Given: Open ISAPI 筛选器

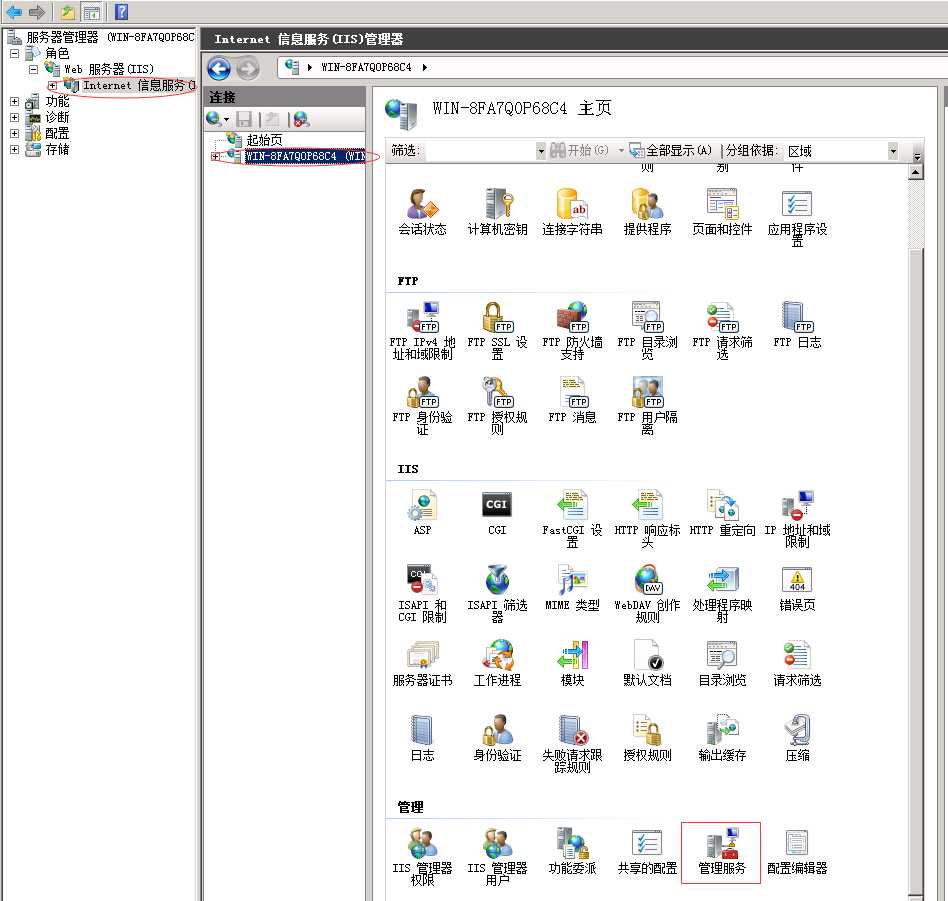Looking at the screenshot, I should coord(497,593).
